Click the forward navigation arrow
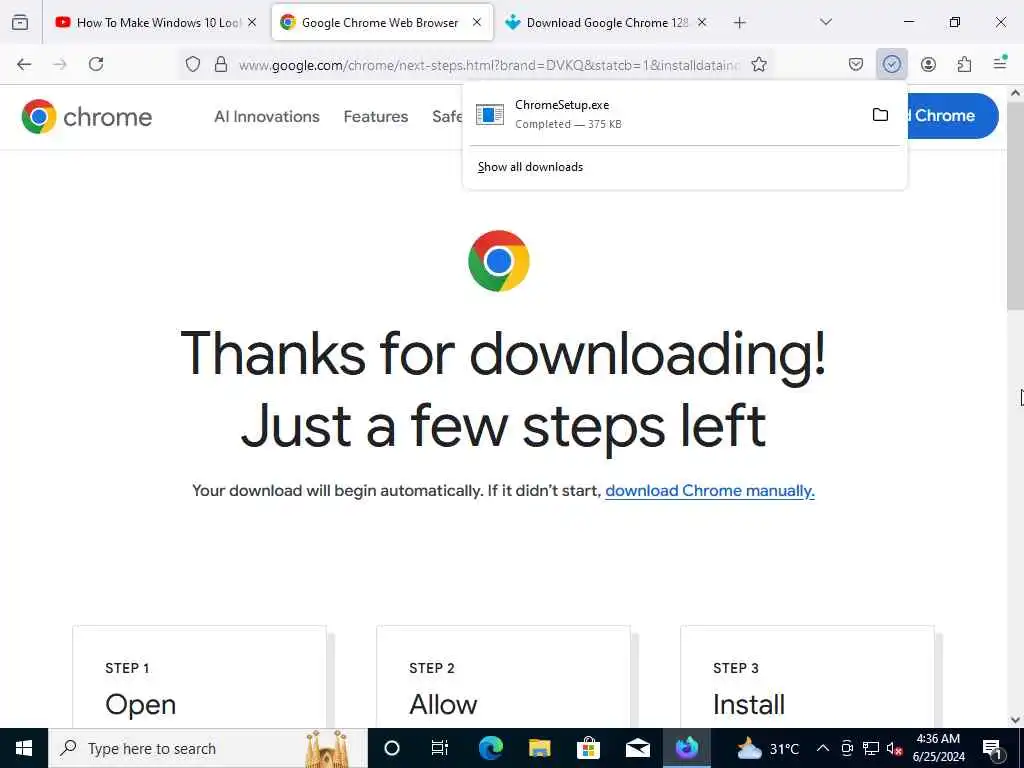The image size is (1024, 768). (x=60, y=64)
